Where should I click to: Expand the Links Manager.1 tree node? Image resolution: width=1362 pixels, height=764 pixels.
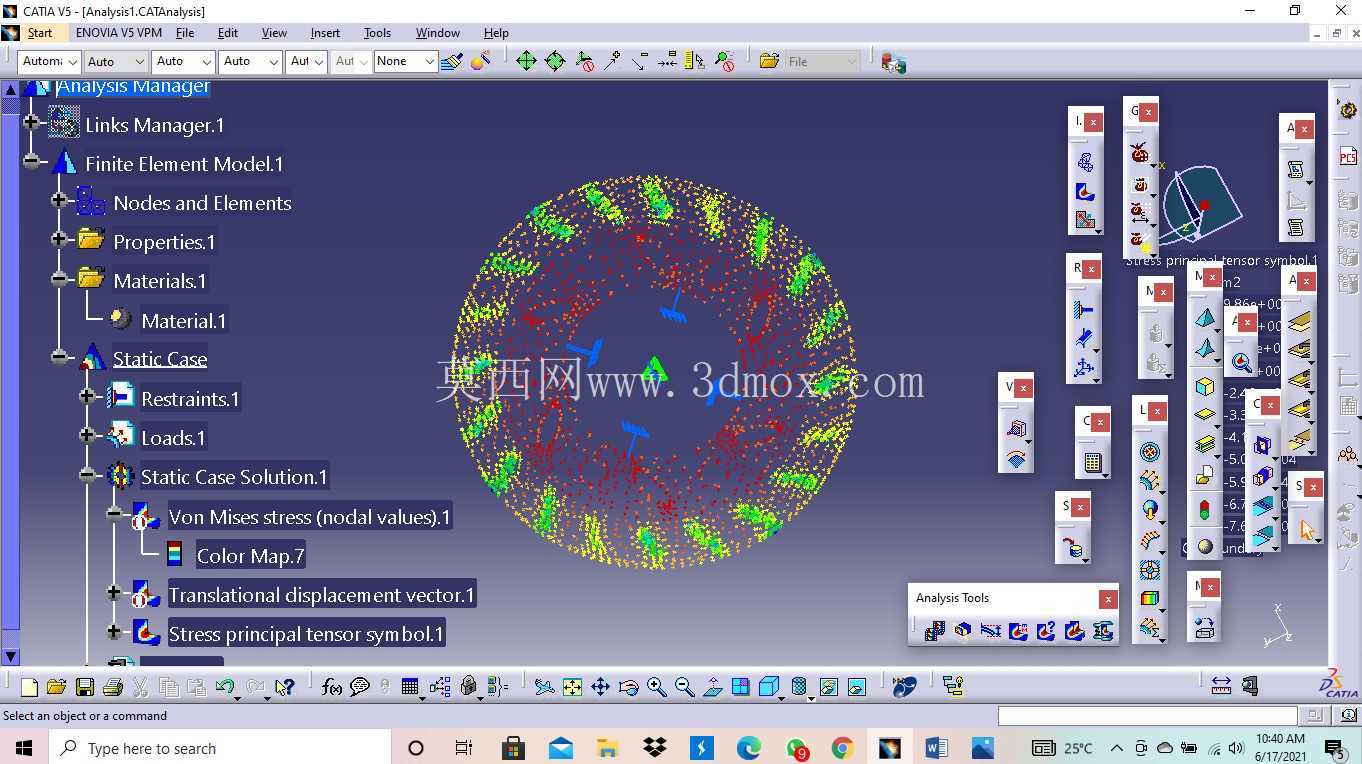31,123
